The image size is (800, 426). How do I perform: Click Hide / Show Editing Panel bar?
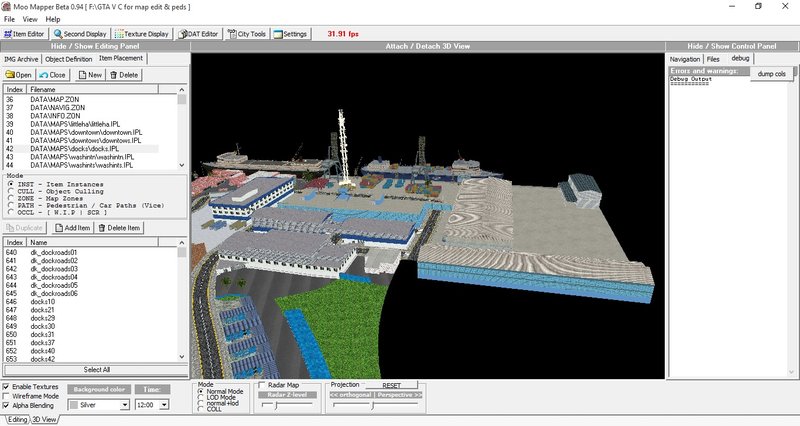pos(95,46)
